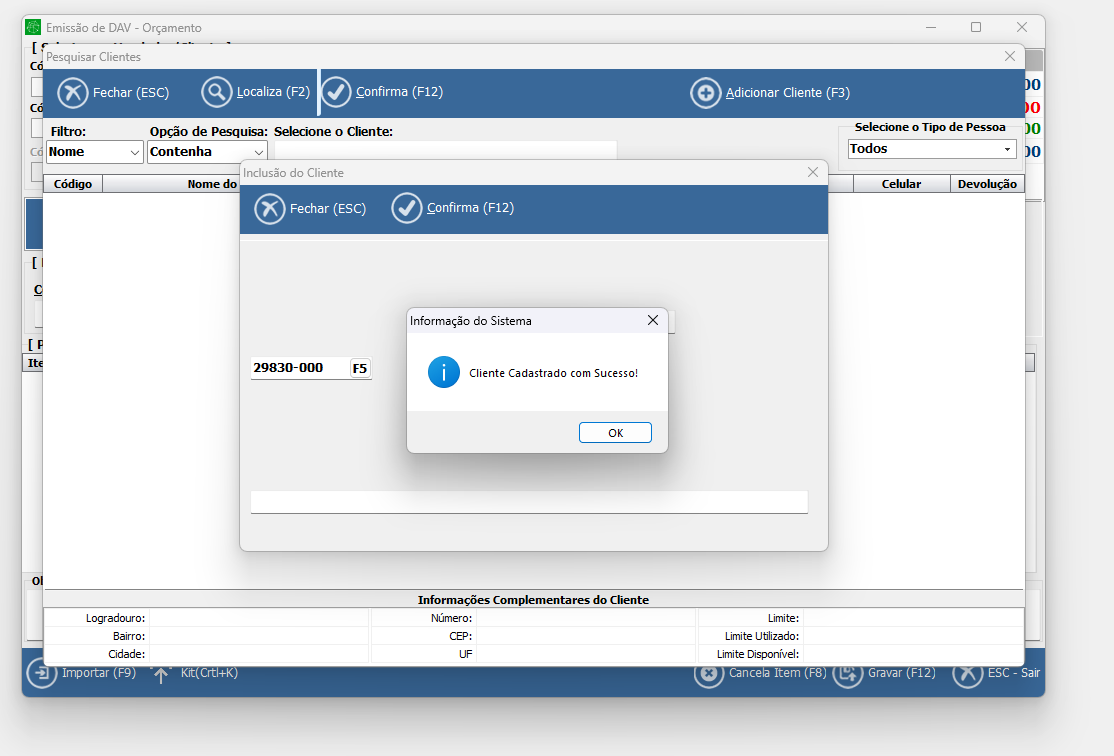Click the Selecione o Cliente search field

445,151
